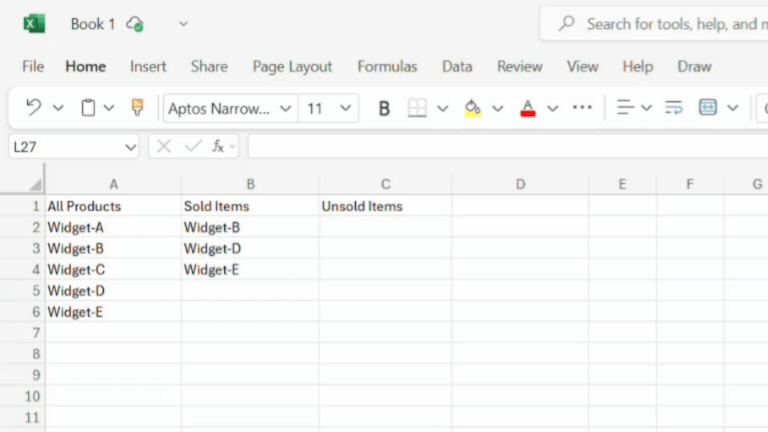Expand the Undo history dropdown arrow

point(58,108)
